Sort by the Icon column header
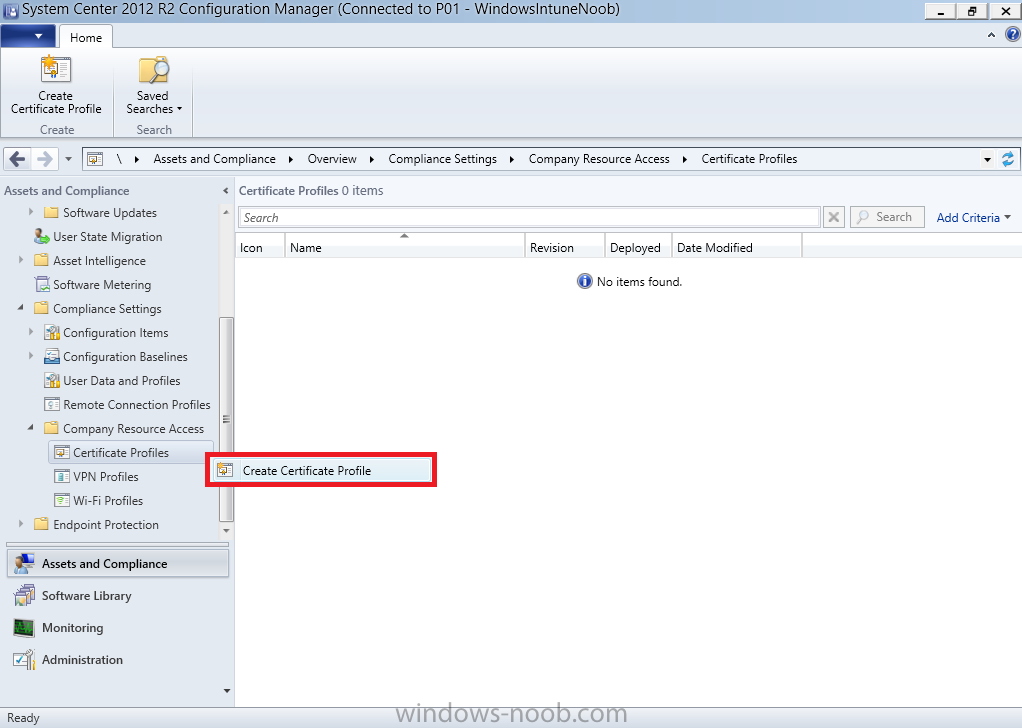The image size is (1022, 728). (x=260, y=248)
